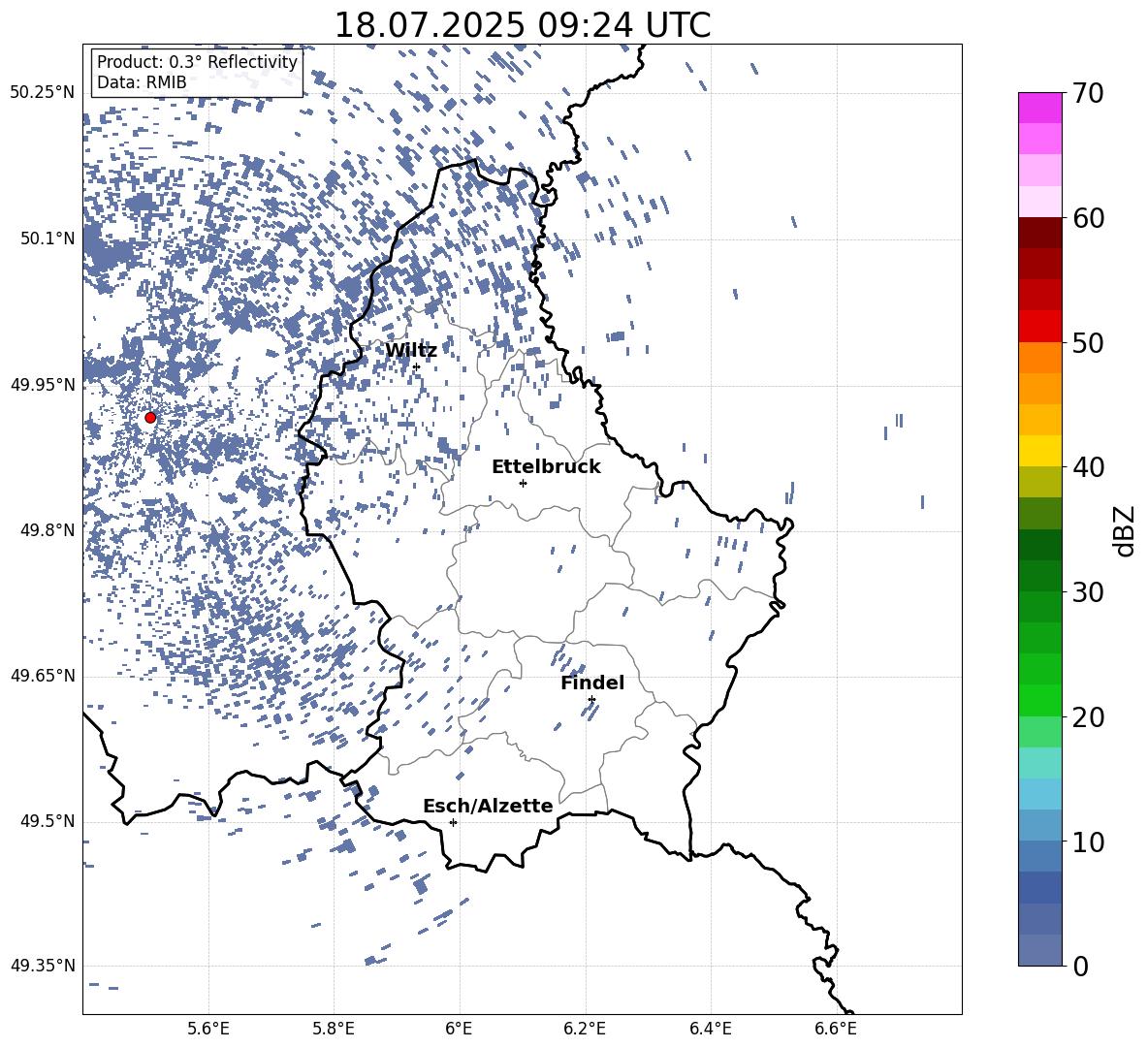Click the Findel label
Viewport: 1148px width, 1048px height.
point(592,683)
